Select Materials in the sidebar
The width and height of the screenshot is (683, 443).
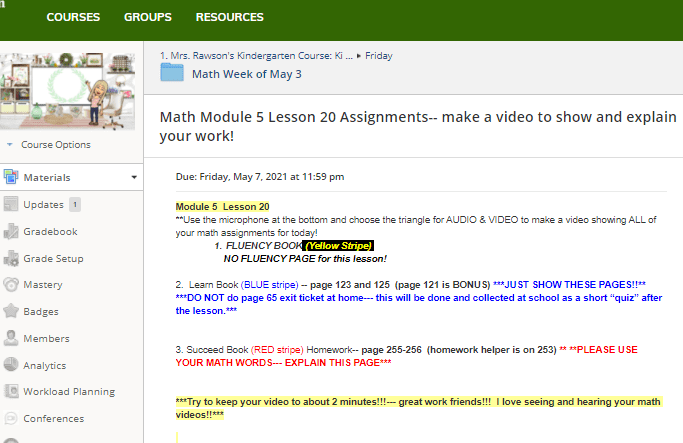coord(47,177)
